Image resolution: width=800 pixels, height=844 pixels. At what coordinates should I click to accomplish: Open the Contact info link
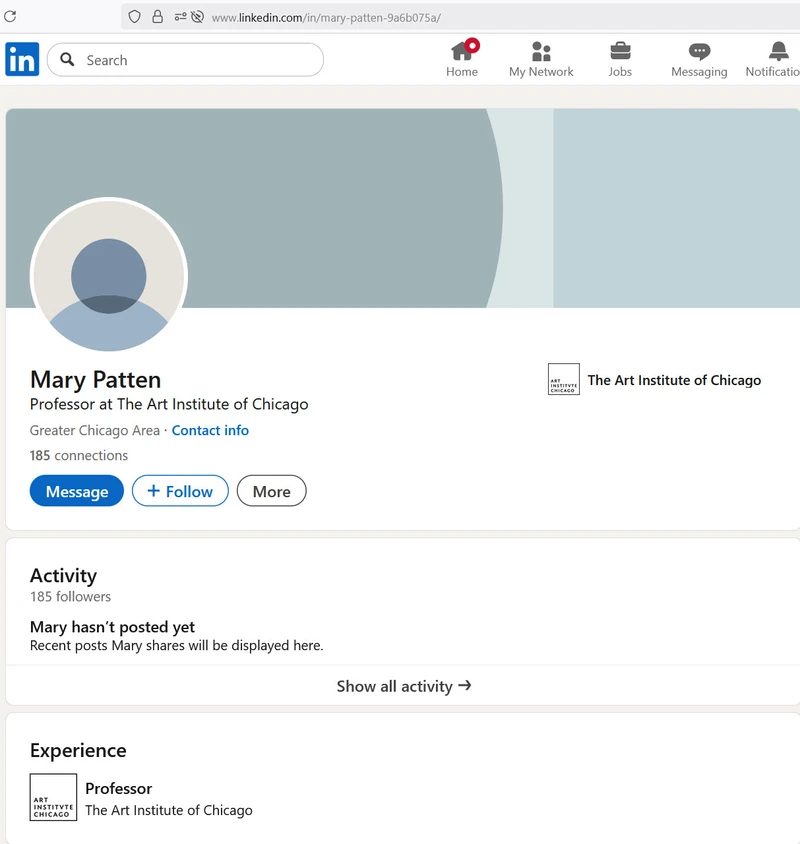[210, 431]
